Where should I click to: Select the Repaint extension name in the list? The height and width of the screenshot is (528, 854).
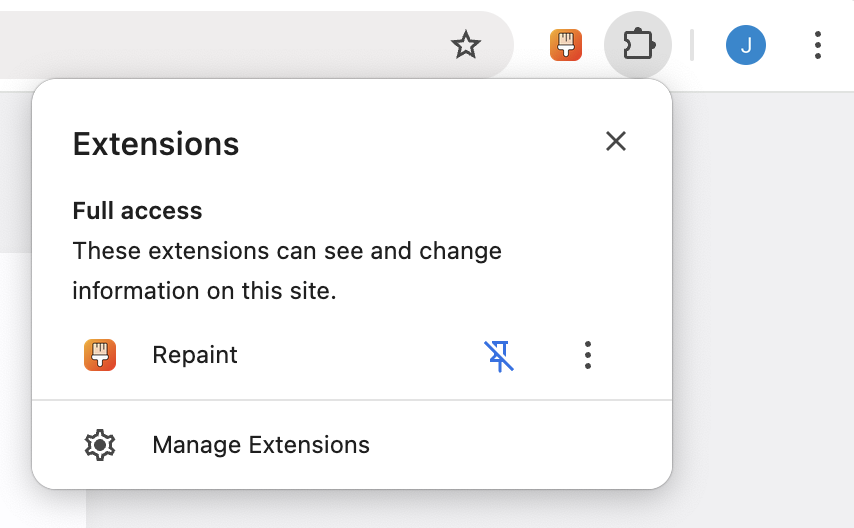coord(195,355)
